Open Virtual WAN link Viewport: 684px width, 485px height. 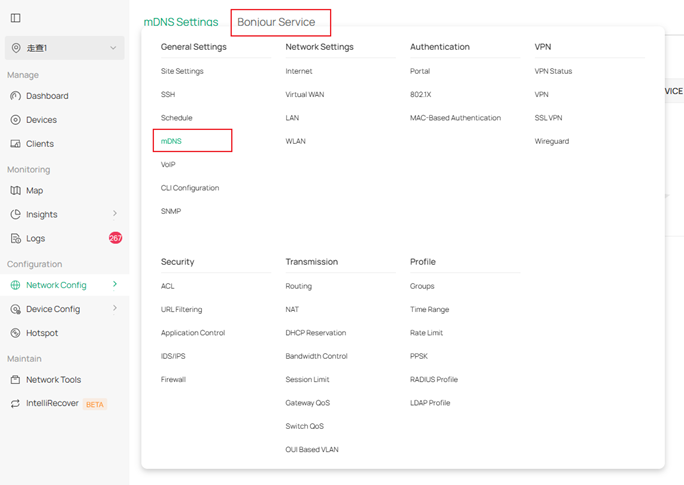click(x=304, y=95)
